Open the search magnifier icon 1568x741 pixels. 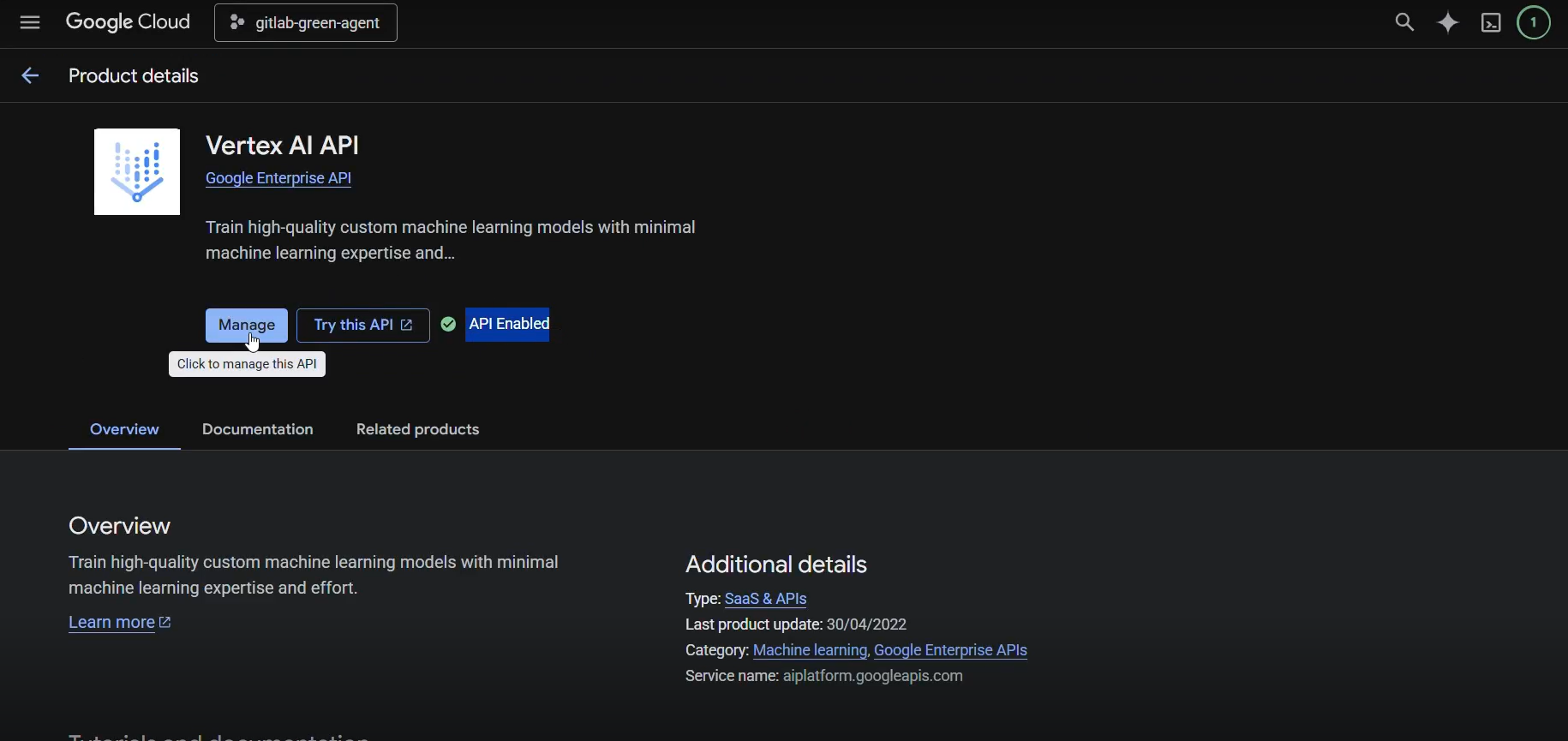click(x=1404, y=23)
